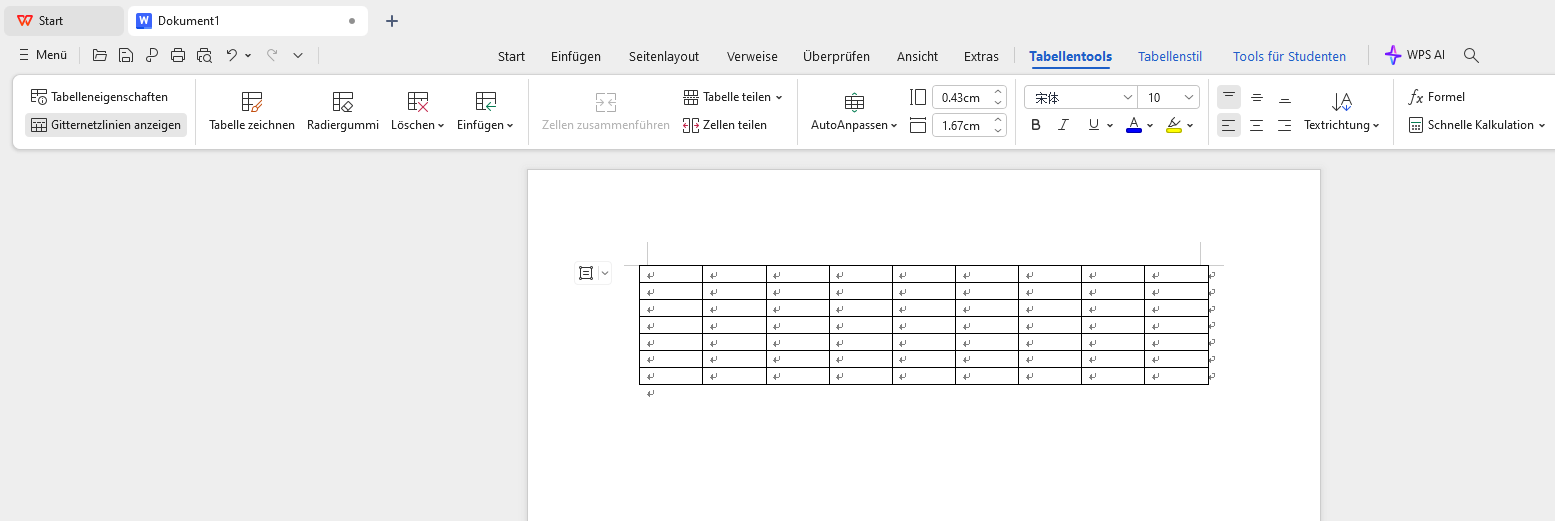Click the WPS AI sparkle button

point(1415,56)
